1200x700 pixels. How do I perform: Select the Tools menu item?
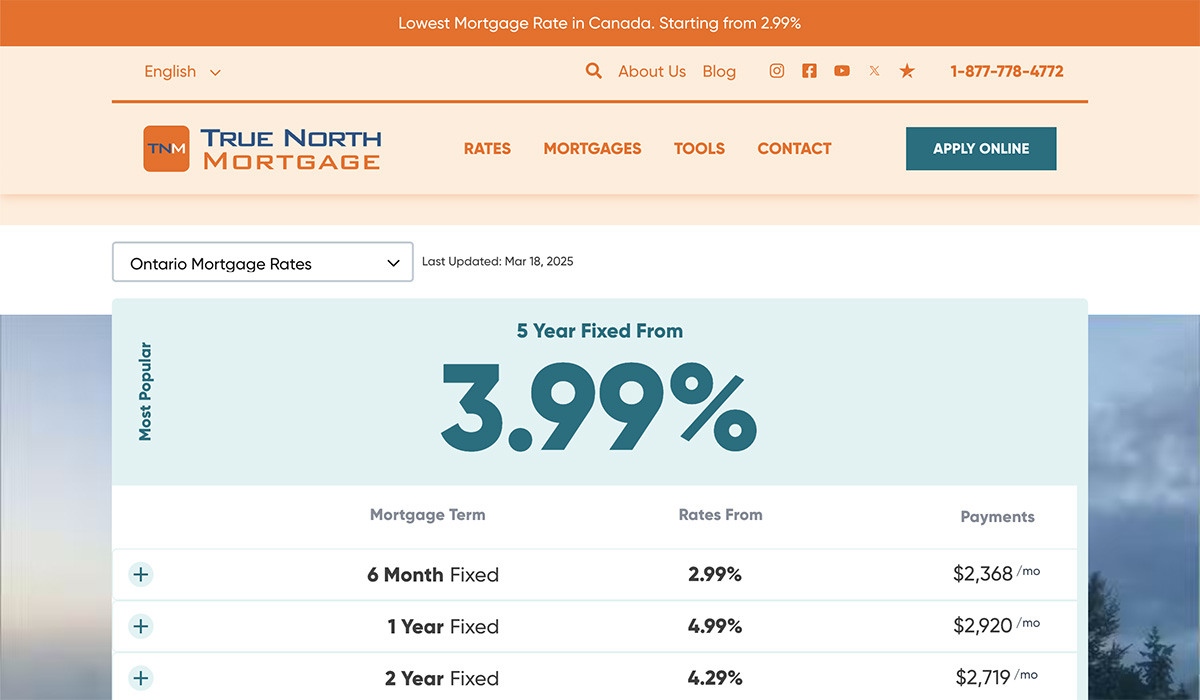point(699,148)
